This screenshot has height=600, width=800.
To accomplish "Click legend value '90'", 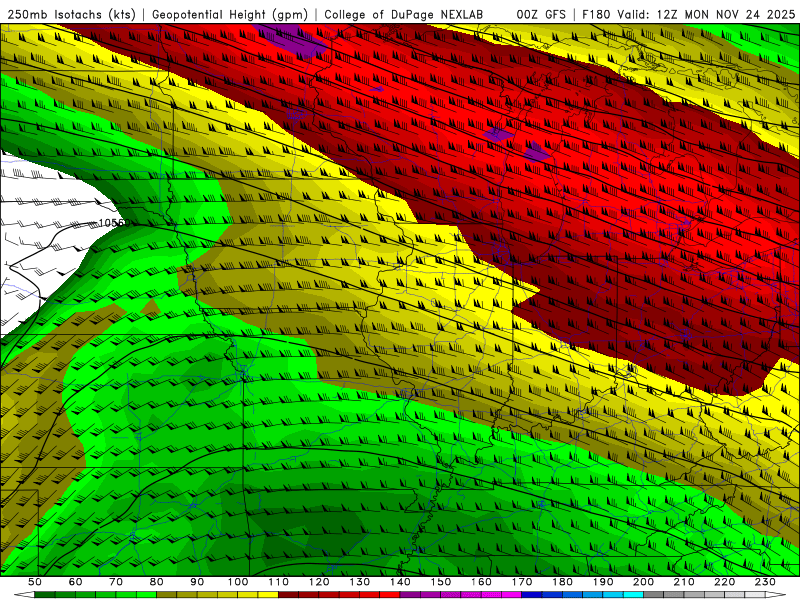I will [197, 582].
